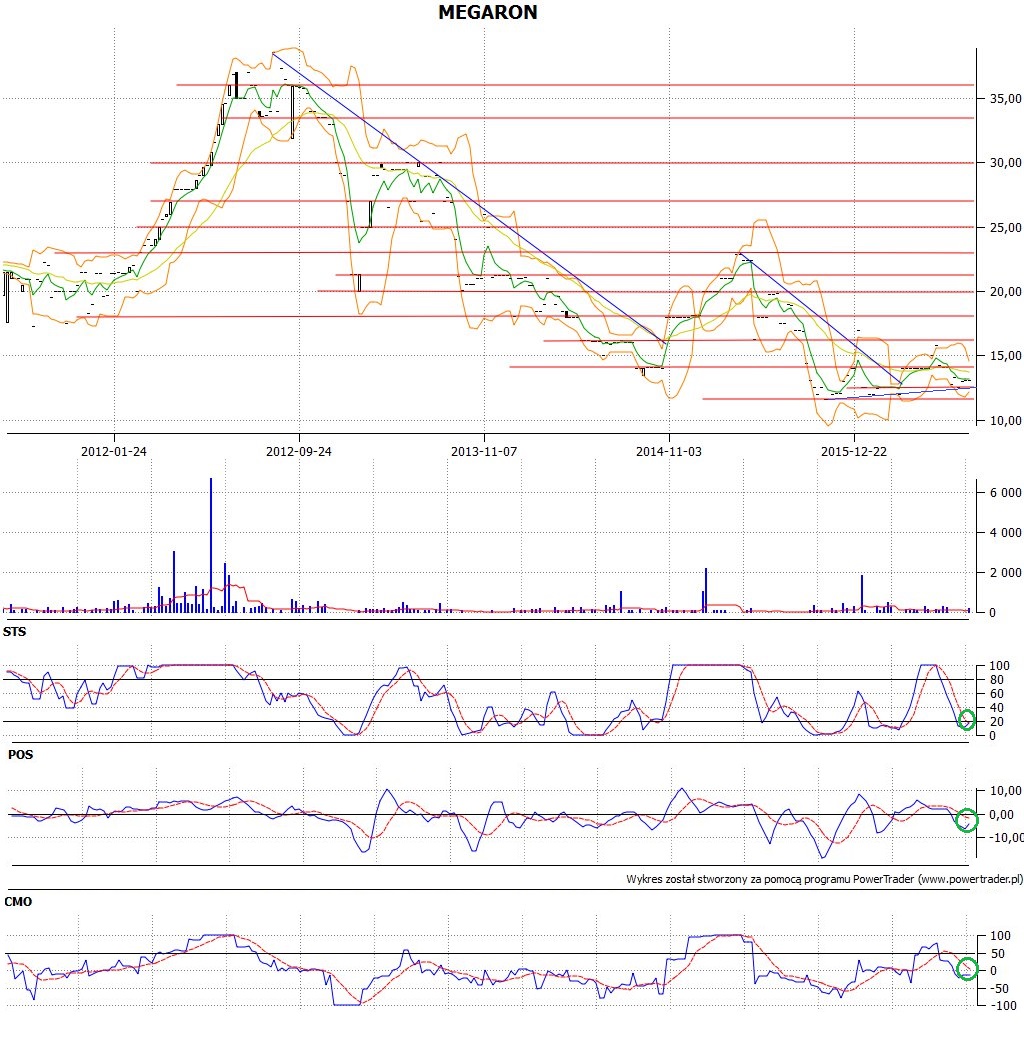Click the 80 level label on STS axis

pyautogui.click(x=997, y=680)
